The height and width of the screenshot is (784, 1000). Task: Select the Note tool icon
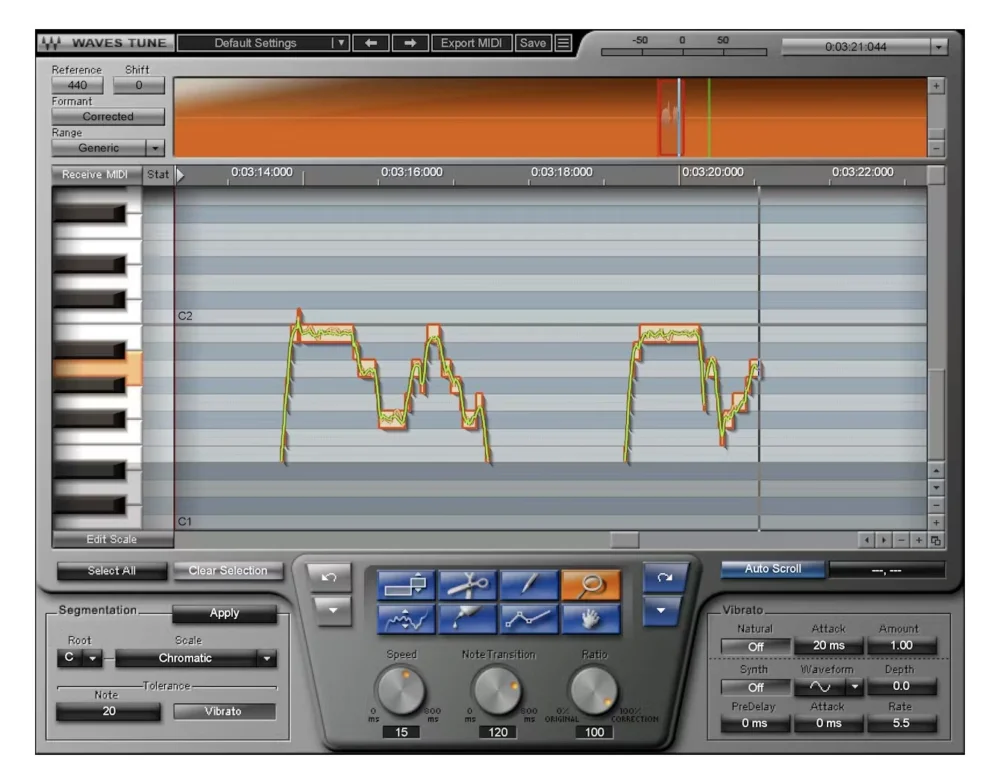tap(406, 584)
